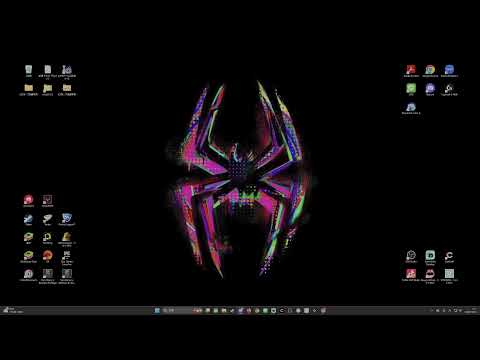Open the black C-logo desktop shortcut
The height and width of the screenshot is (360, 480).
[449, 257]
